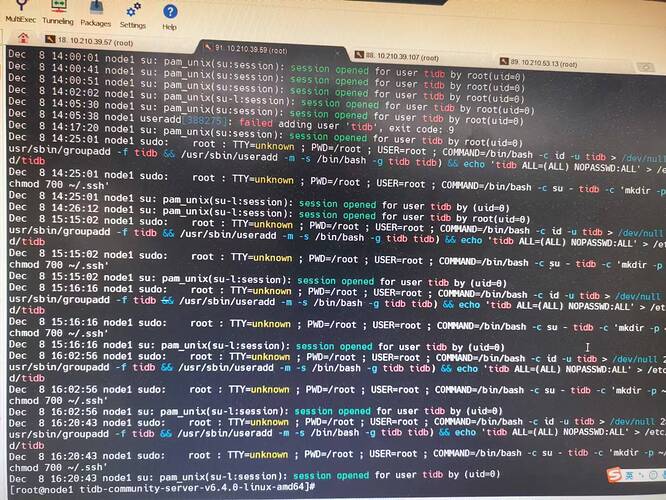Toggle the 英 input language indicator
The width and height of the screenshot is (666, 500).
tap(629, 475)
